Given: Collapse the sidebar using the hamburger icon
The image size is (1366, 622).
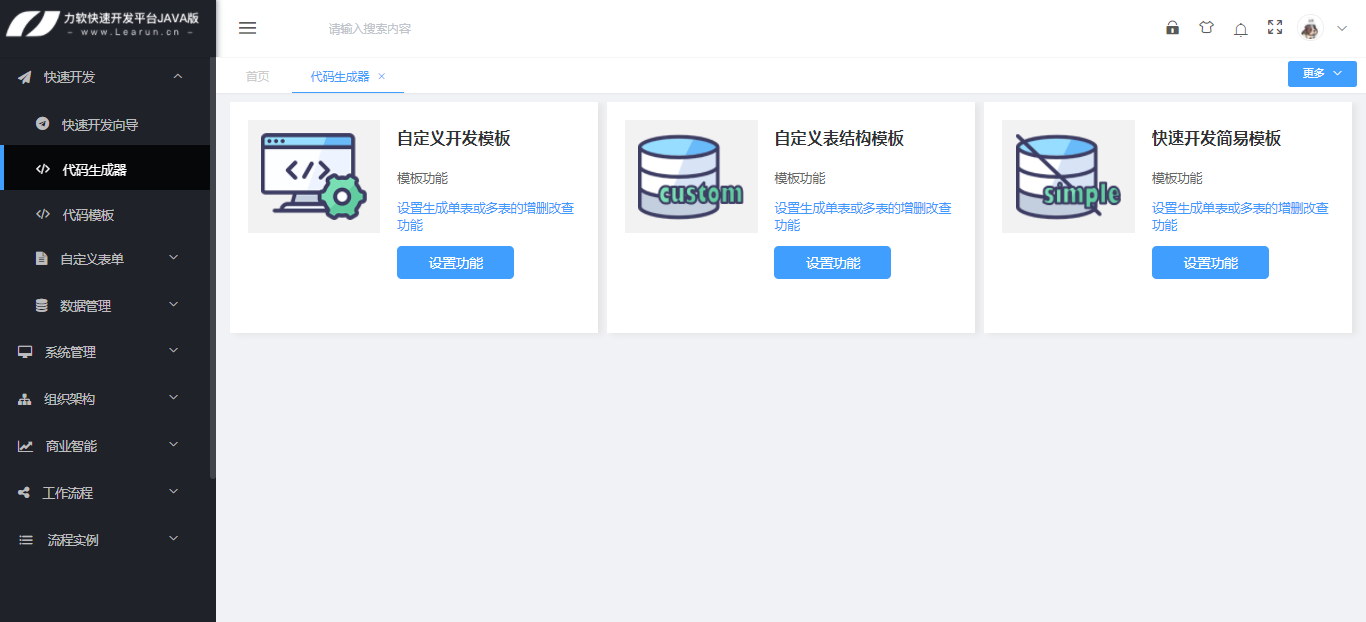Looking at the screenshot, I should (247, 28).
